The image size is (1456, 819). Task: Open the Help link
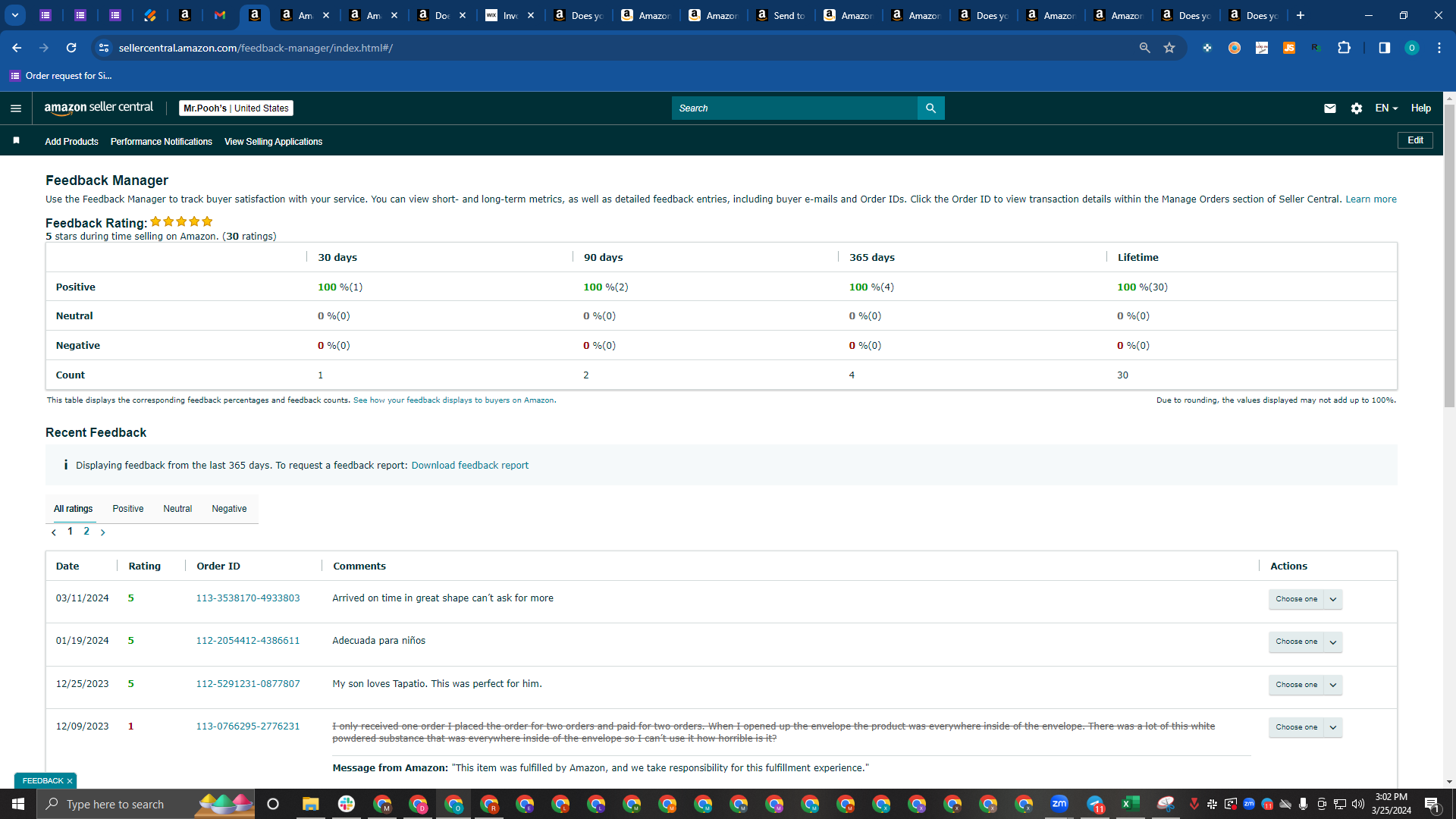pos(1421,108)
